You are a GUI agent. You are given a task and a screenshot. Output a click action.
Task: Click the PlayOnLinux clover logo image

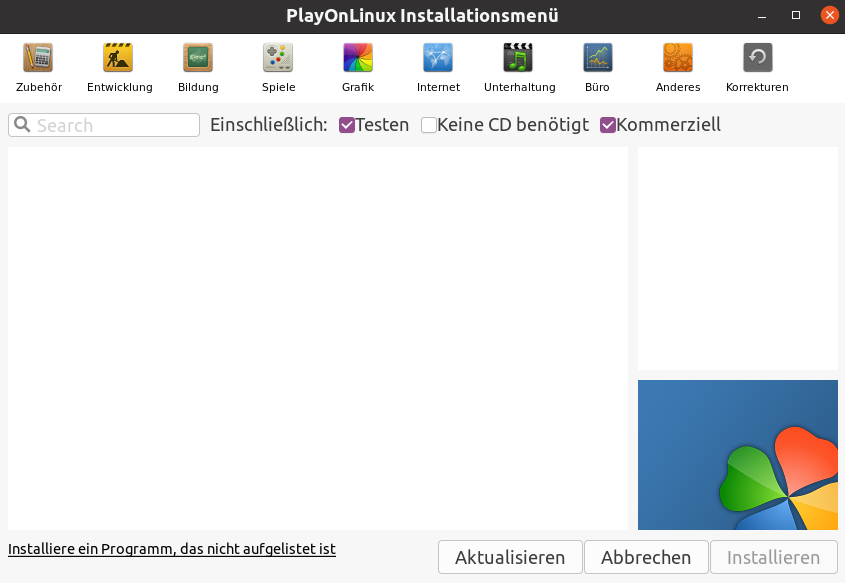tap(738, 455)
